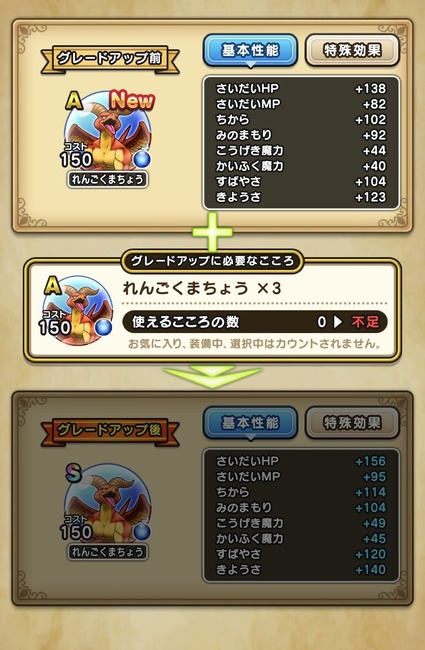Tap the rainbow S rank badge
Image resolution: width=425 pixels, height=650 pixels.
73,472
